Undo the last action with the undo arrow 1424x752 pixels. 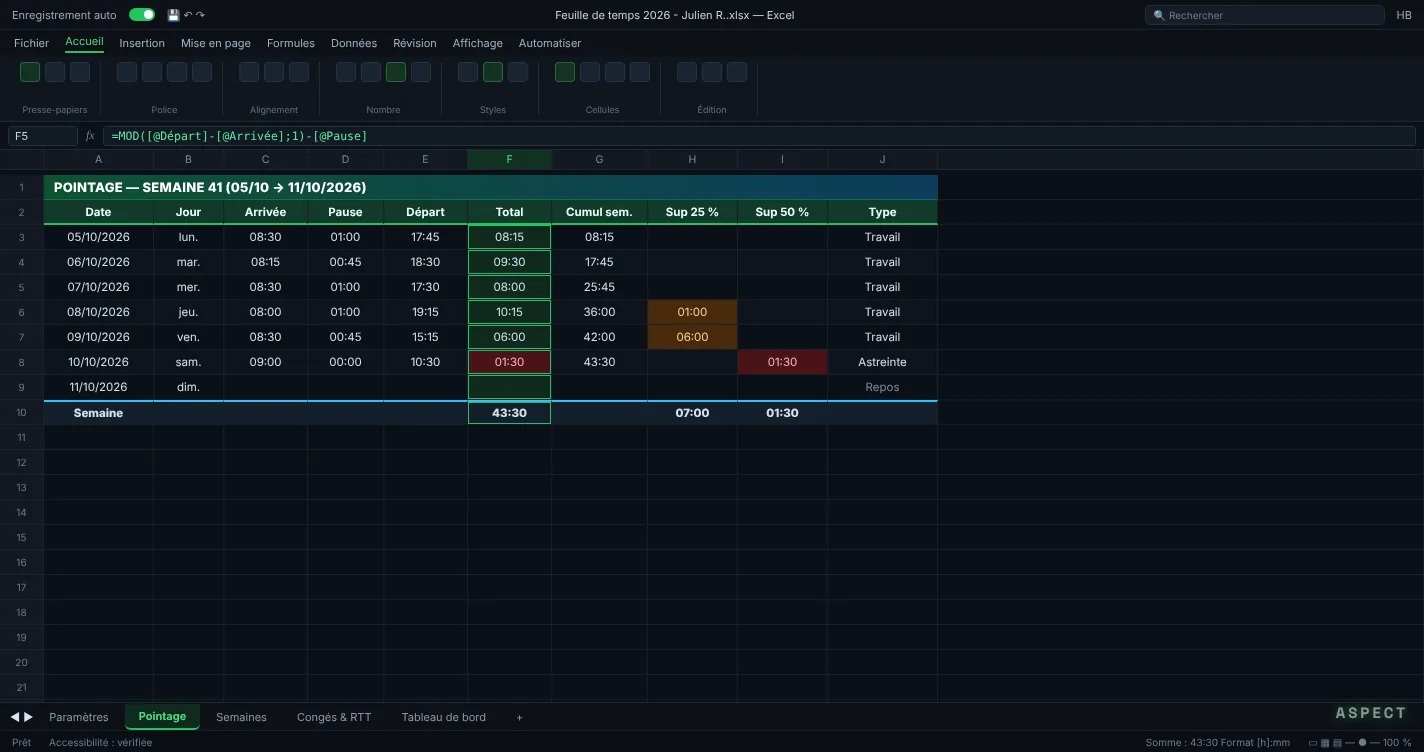pos(188,15)
